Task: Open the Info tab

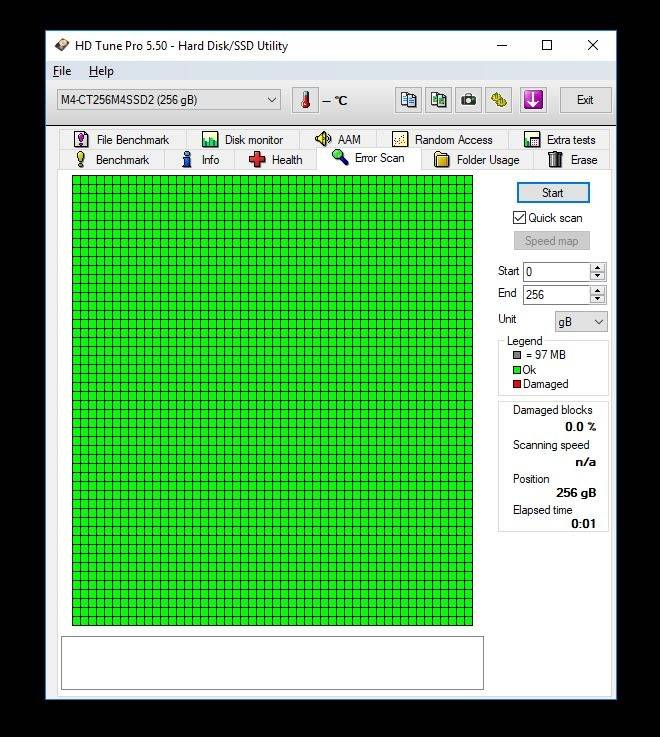Action: (x=200, y=160)
